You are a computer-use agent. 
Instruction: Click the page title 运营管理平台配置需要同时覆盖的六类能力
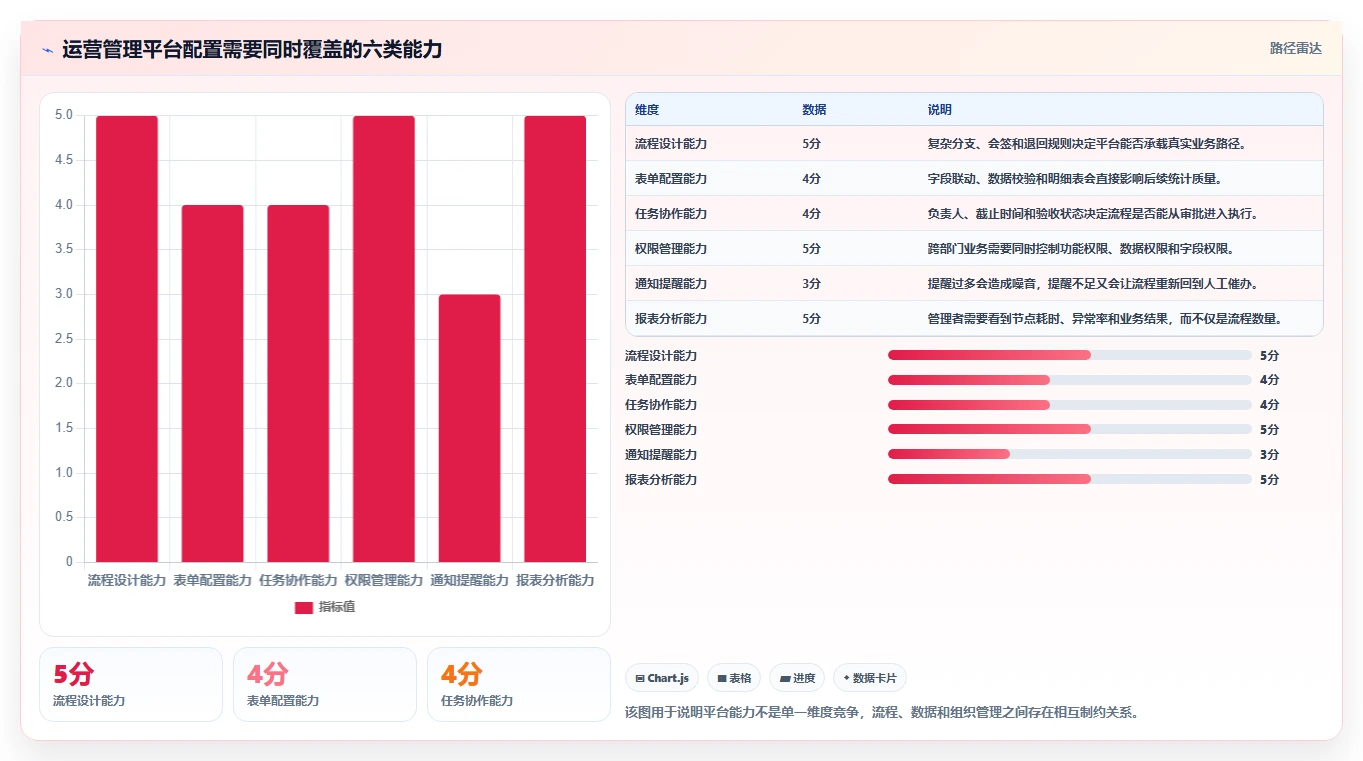click(x=252, y=49)
